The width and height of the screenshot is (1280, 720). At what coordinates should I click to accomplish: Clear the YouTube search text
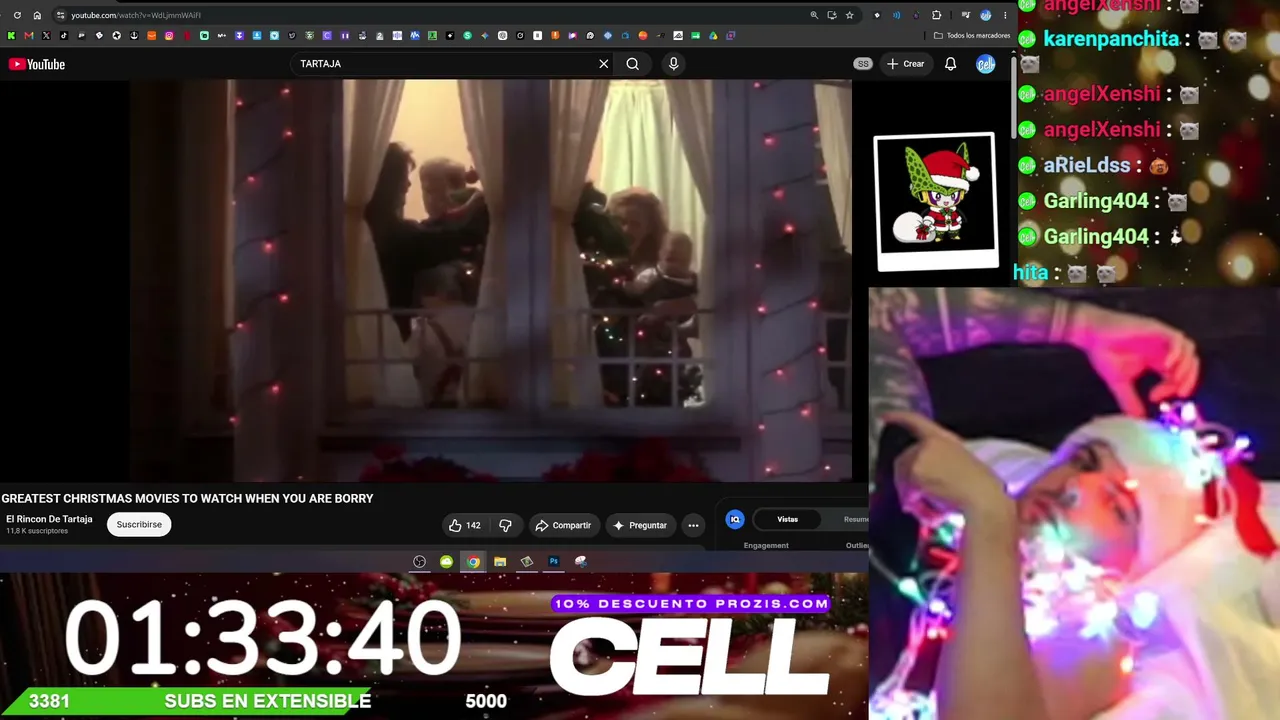(x=603, y=64)
